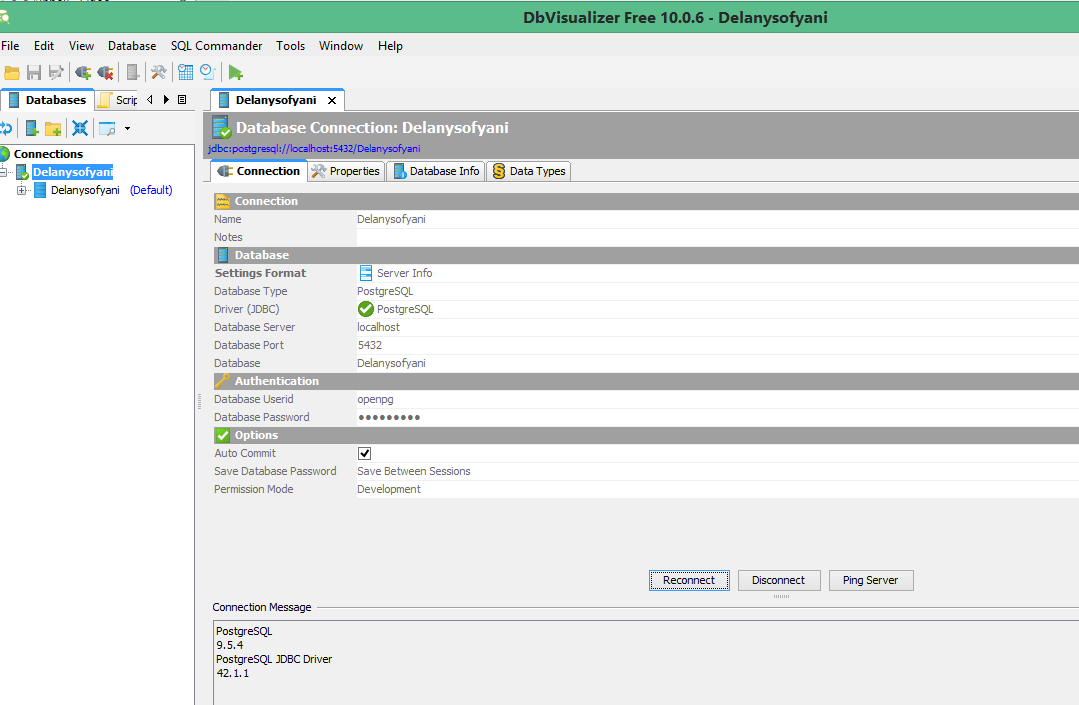The width and height of the screenshot is (1079, 705).
Task: Open the Help menu
Action: click(390, 46)
